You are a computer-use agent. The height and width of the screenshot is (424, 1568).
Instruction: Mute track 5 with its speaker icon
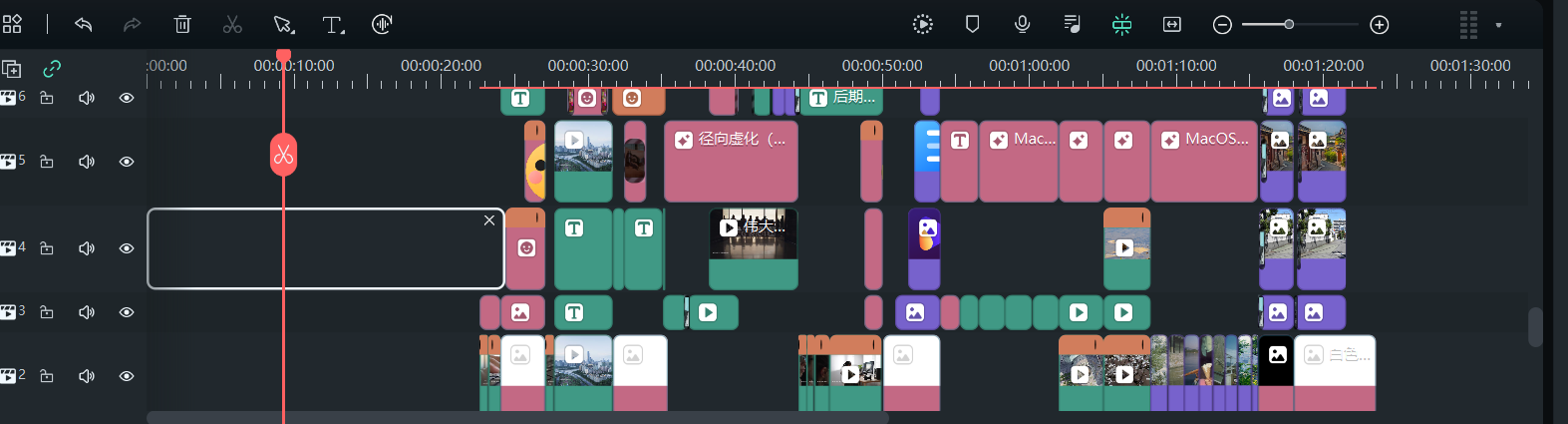(87, 162)
